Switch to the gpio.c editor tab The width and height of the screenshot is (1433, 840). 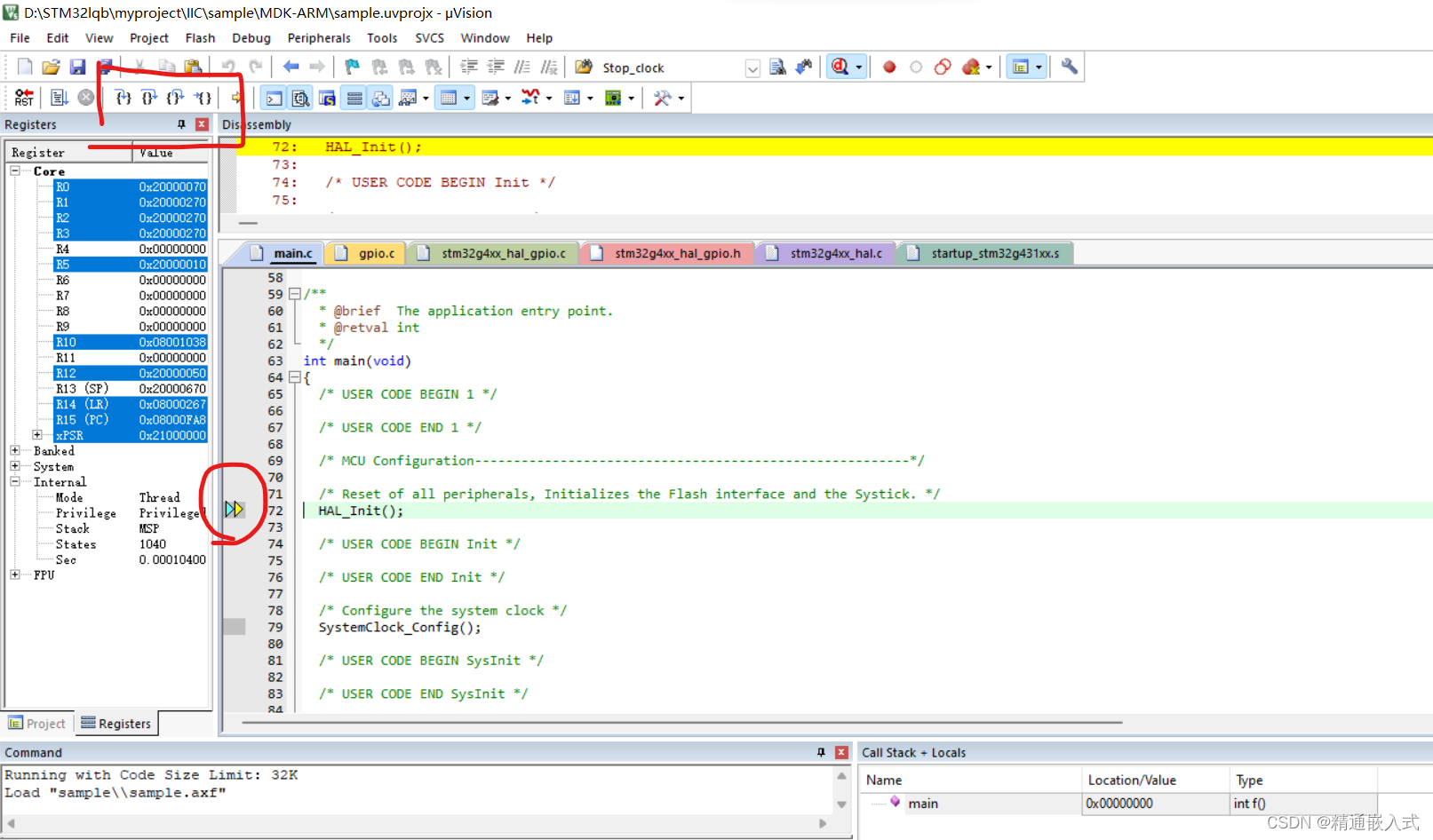367,253
